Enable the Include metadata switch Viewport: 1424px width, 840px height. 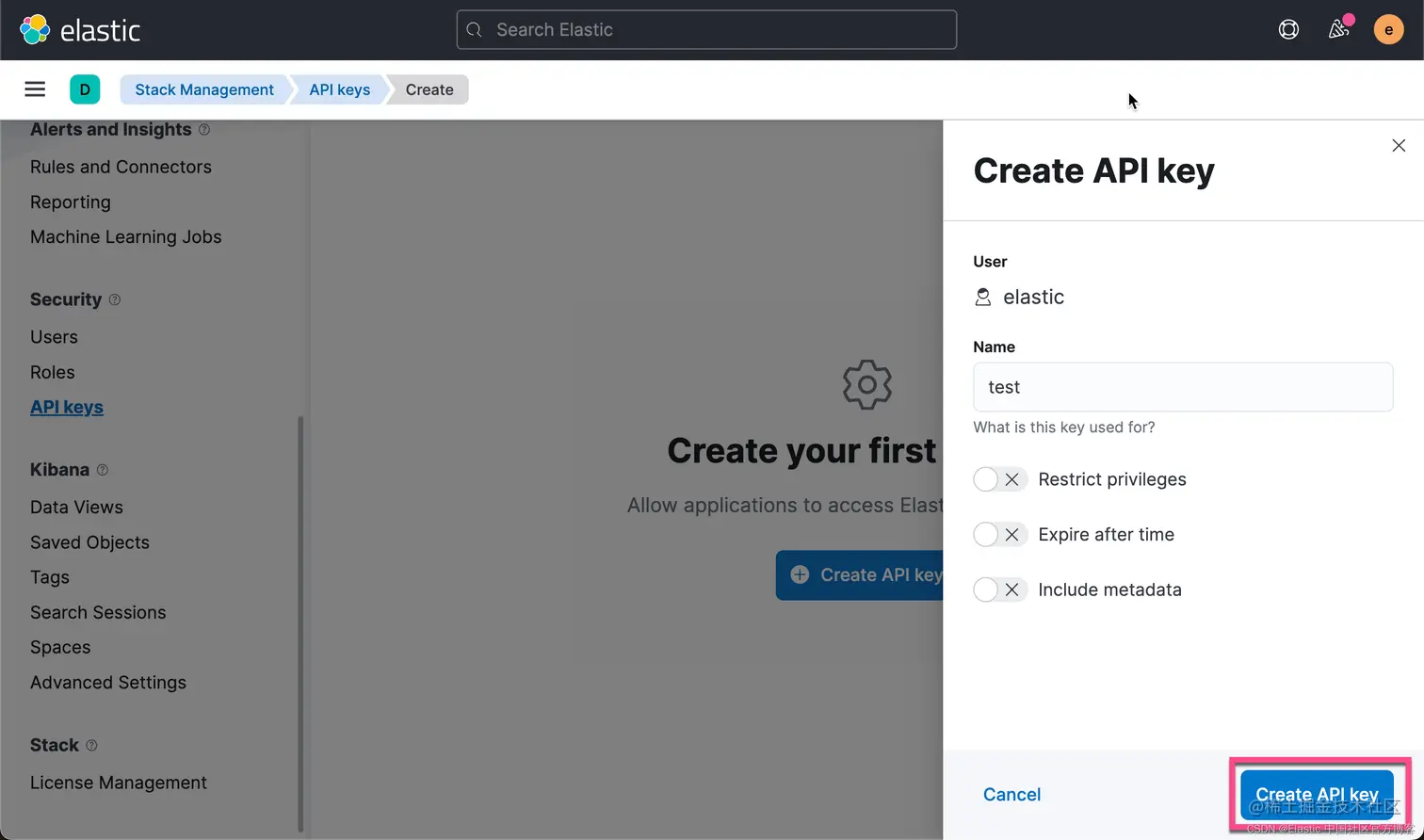point(999,590)
